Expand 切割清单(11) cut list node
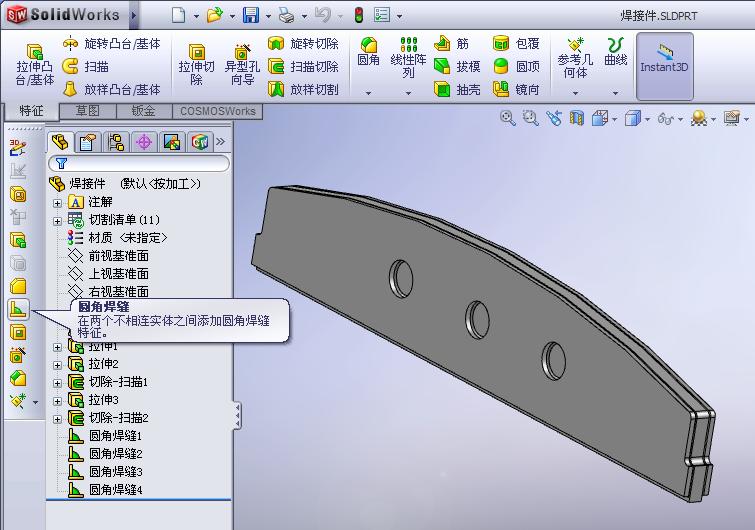Viewport: 755px width, 530px height. [x=57, y=221]
